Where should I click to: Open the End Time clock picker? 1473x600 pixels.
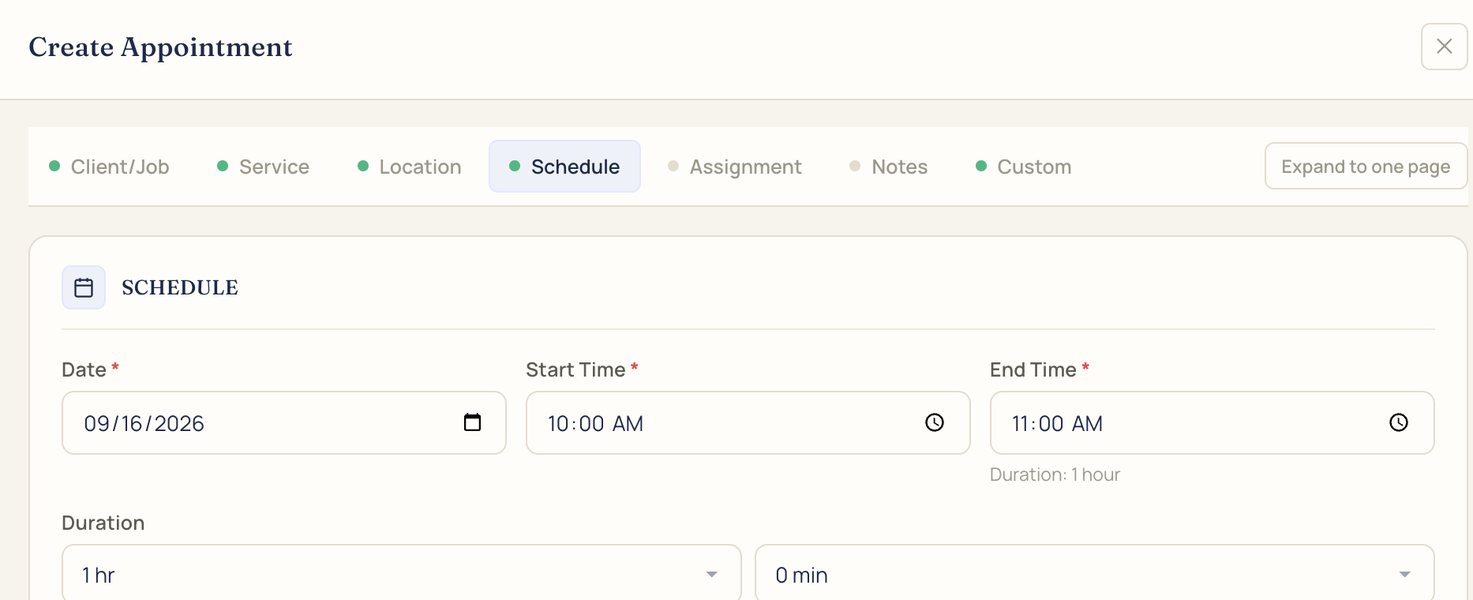(x=1398, y=422)
